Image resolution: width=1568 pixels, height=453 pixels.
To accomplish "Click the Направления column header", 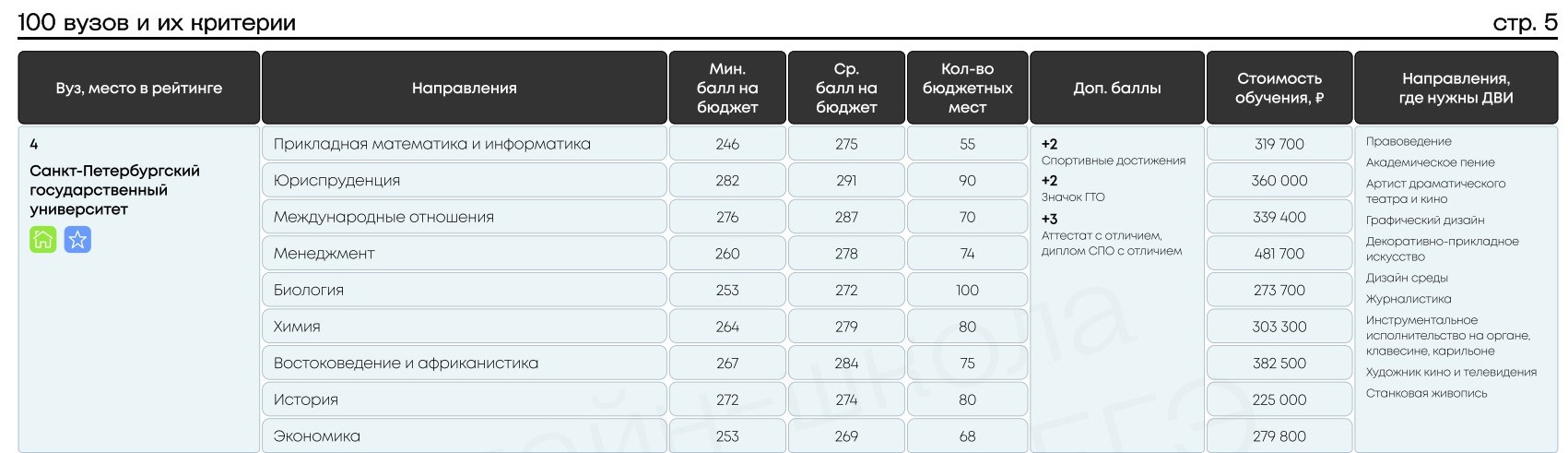I will point(465,88).
